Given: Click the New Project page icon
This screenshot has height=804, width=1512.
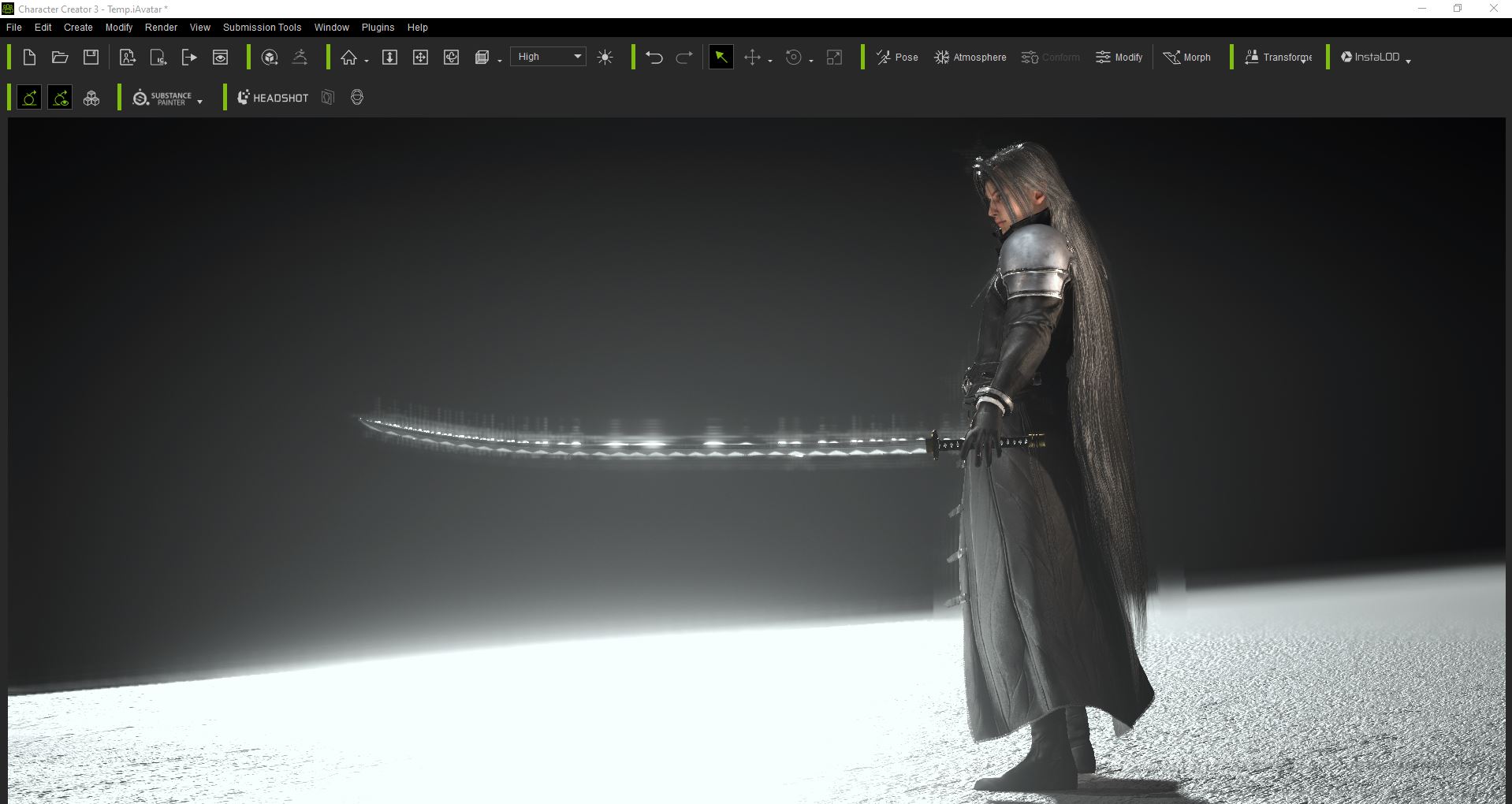Looking at the screenshot, I should coord(29,57).
